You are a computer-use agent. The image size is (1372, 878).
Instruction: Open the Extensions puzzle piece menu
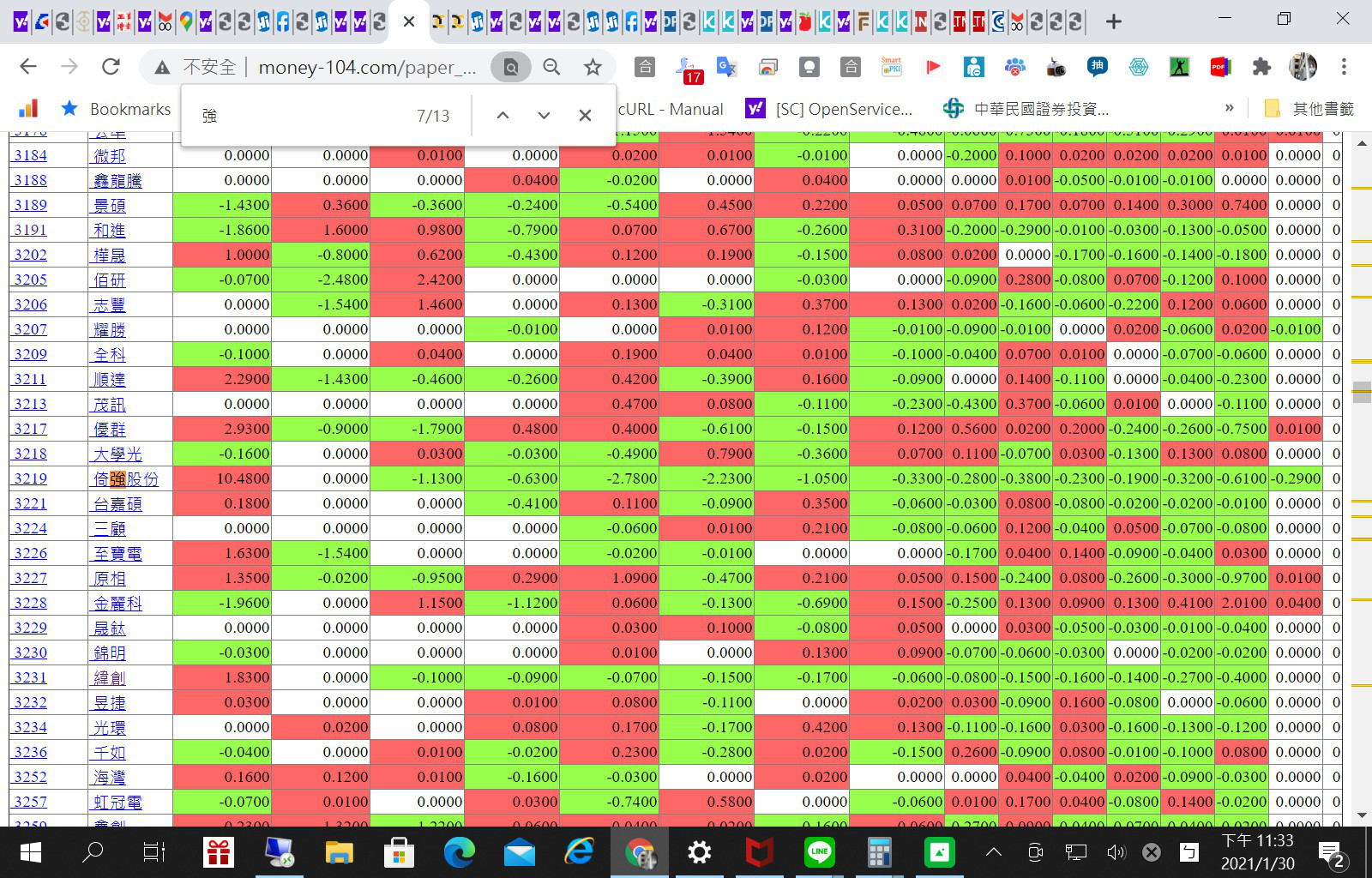click(x=1261, y=67)
